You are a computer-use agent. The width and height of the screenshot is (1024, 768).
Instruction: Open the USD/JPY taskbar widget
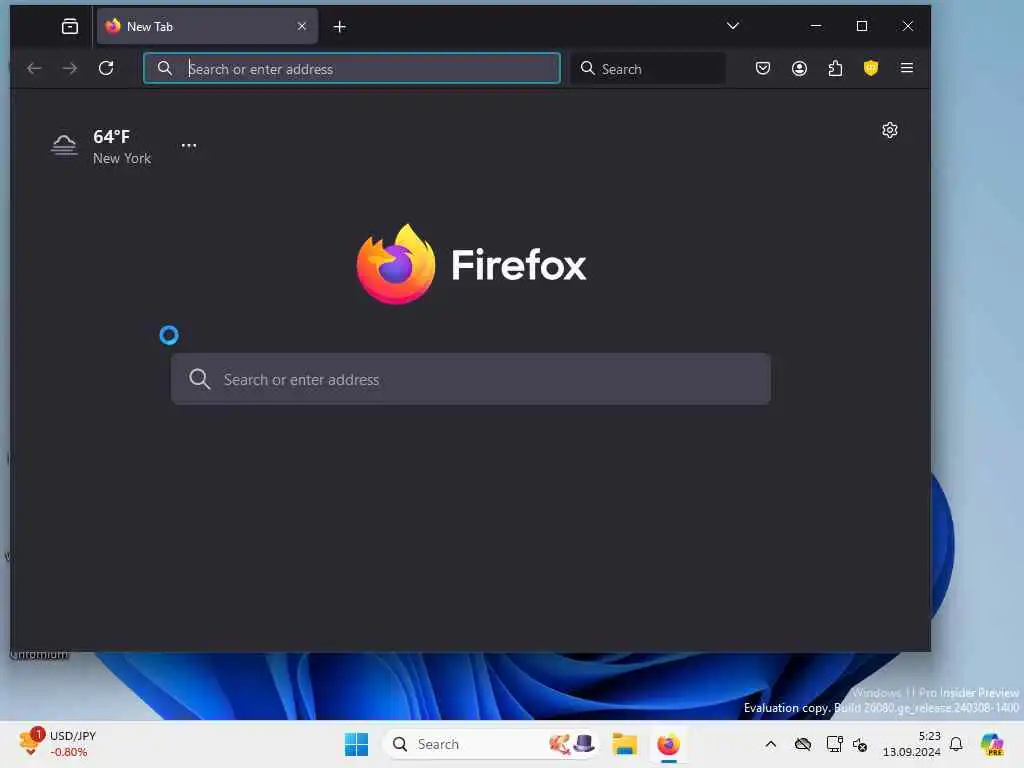(57, 743)
